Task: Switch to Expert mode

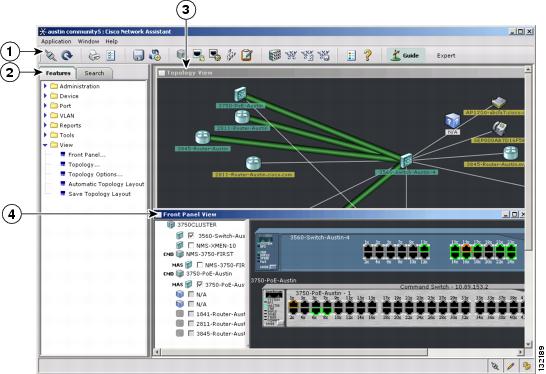Action: point(446,55)
